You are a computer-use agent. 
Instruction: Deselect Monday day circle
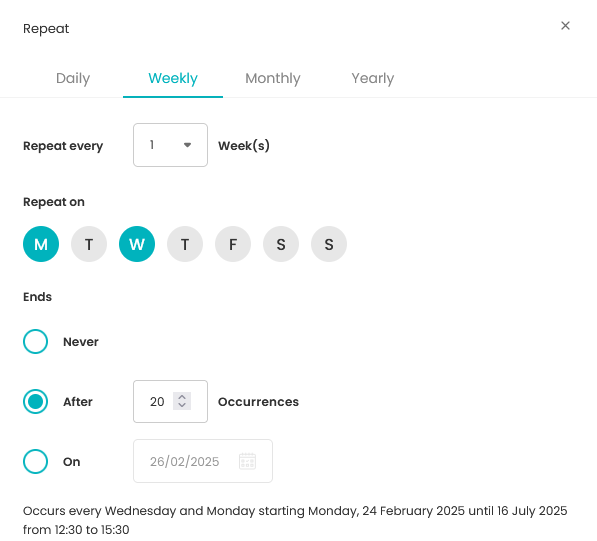tap(41, 244)
